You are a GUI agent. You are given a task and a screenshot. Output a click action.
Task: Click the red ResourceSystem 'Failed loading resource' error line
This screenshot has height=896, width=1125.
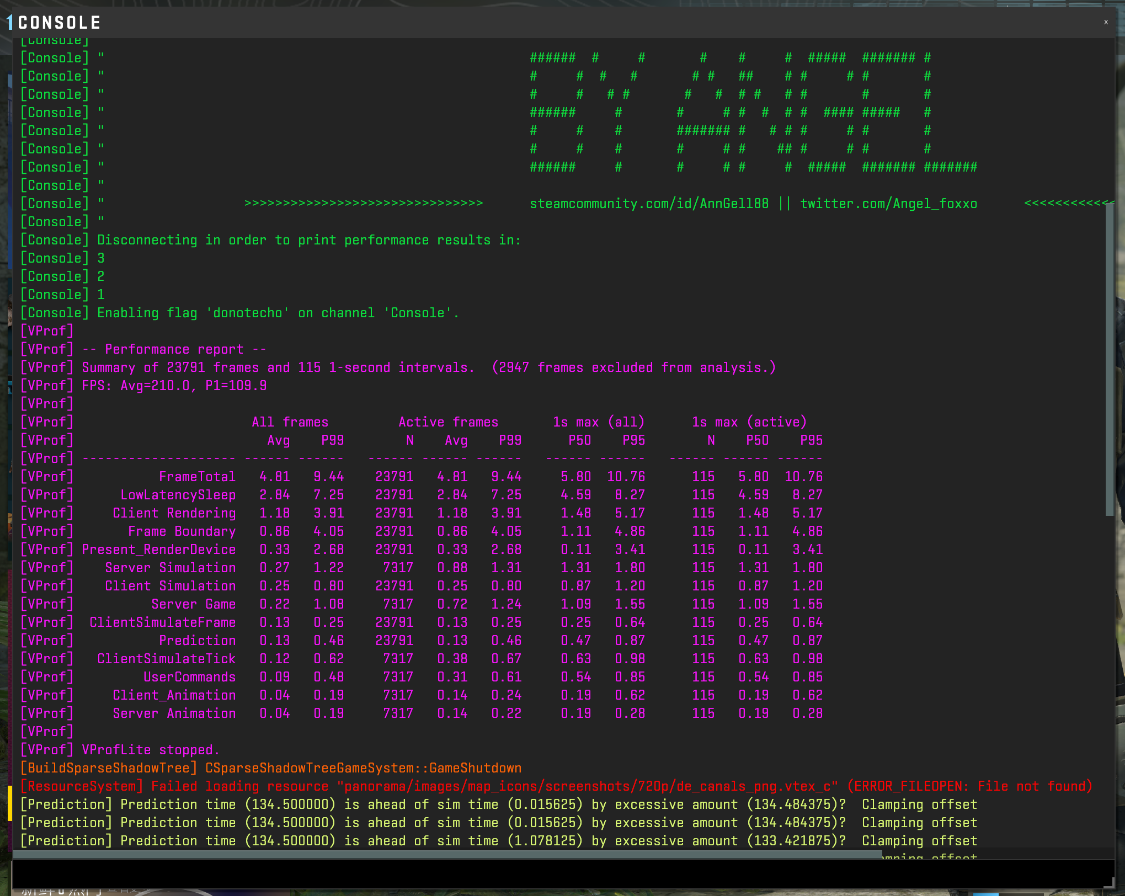[x=556, y=786]
